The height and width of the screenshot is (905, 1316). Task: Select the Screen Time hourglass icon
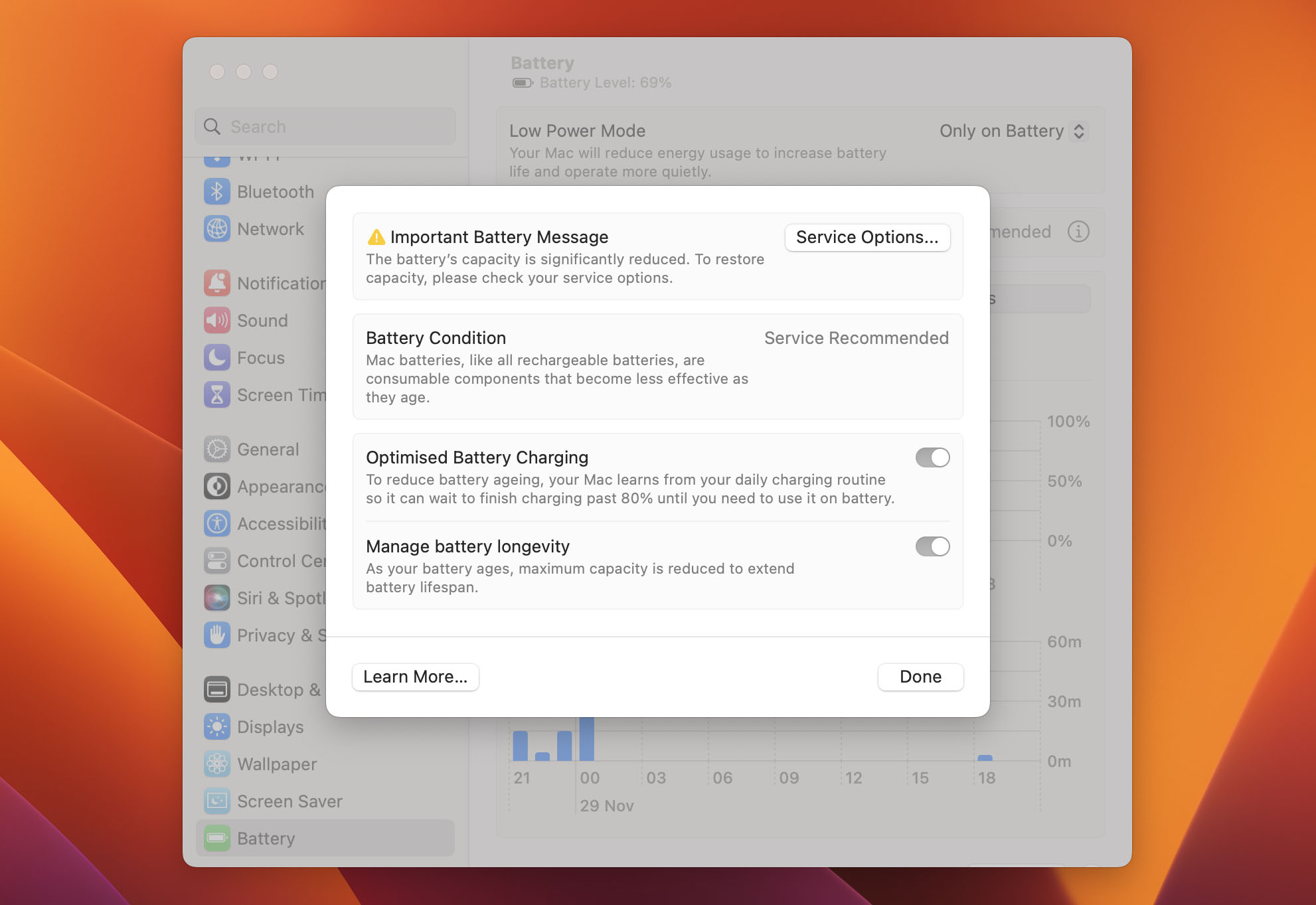coord(217,395)
